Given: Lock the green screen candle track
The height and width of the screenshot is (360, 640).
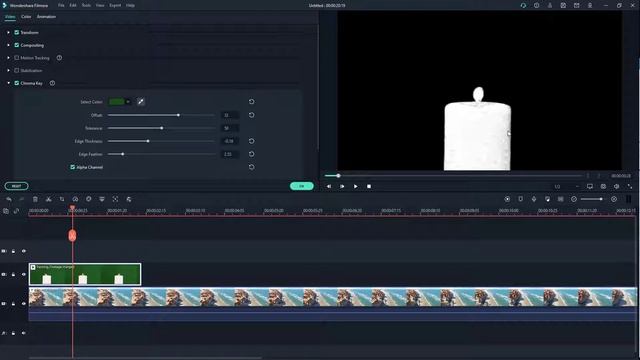Looking at the screenshot, I should click(x=13, y=274).
